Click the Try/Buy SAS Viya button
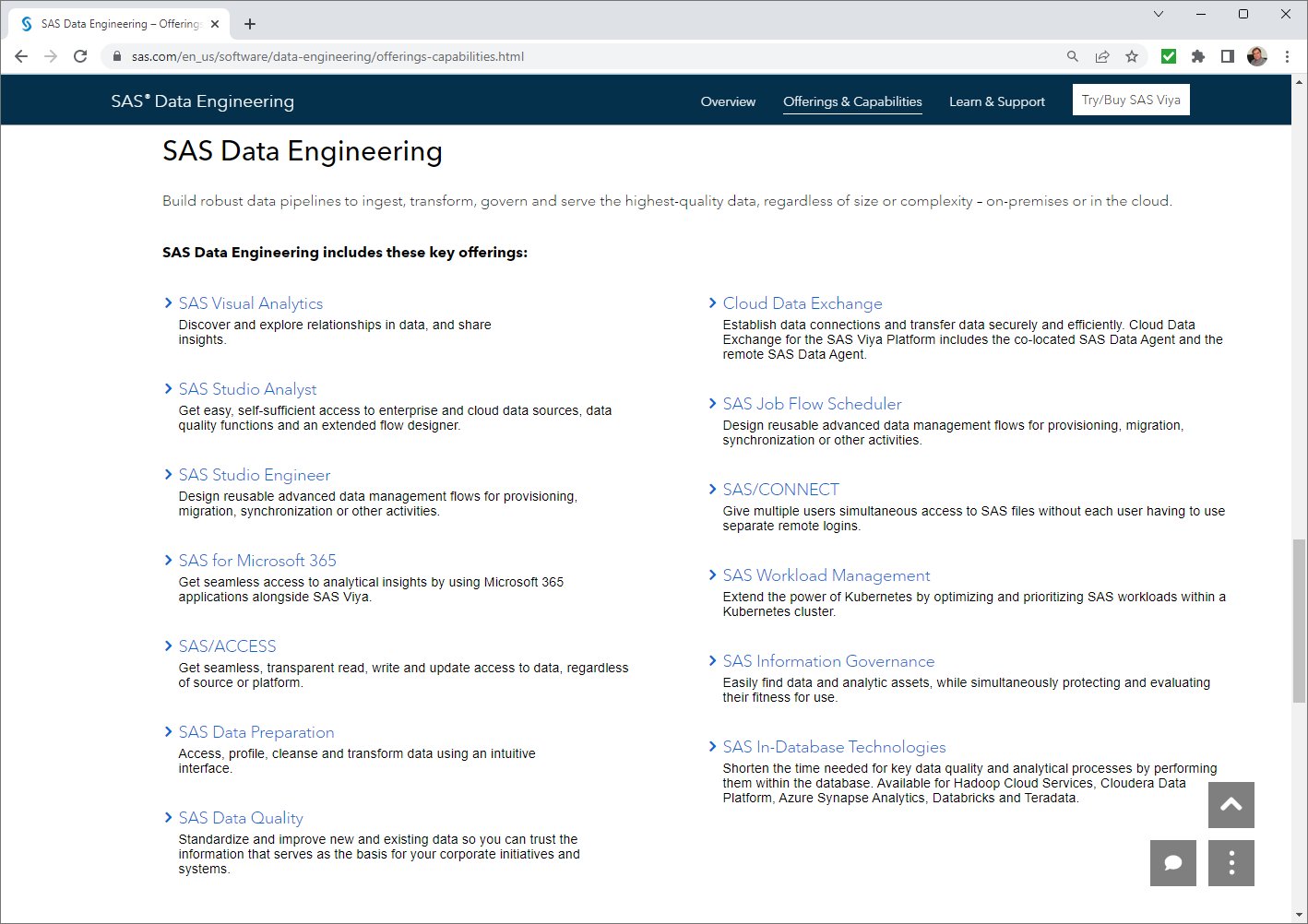Viewport: 1308px width, 924px height. tap(1131, 100)
